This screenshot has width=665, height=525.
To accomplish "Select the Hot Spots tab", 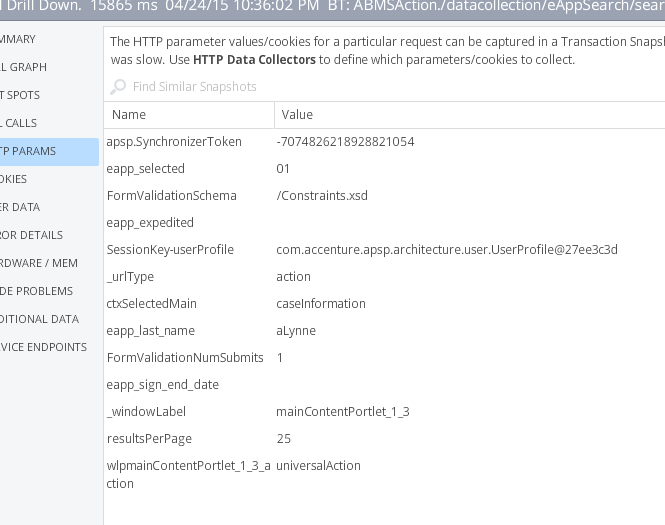I will click(x=22, y=95).
